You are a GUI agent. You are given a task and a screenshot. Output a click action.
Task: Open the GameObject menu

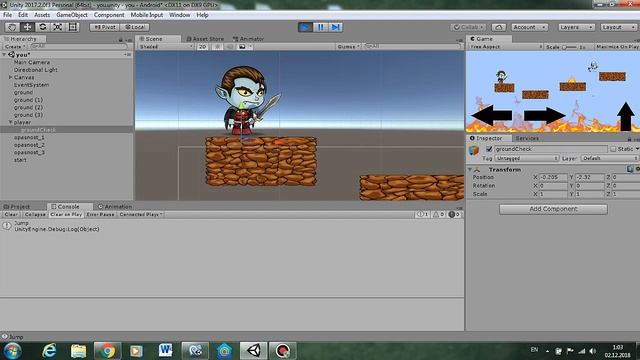click(x=72, y=15)
